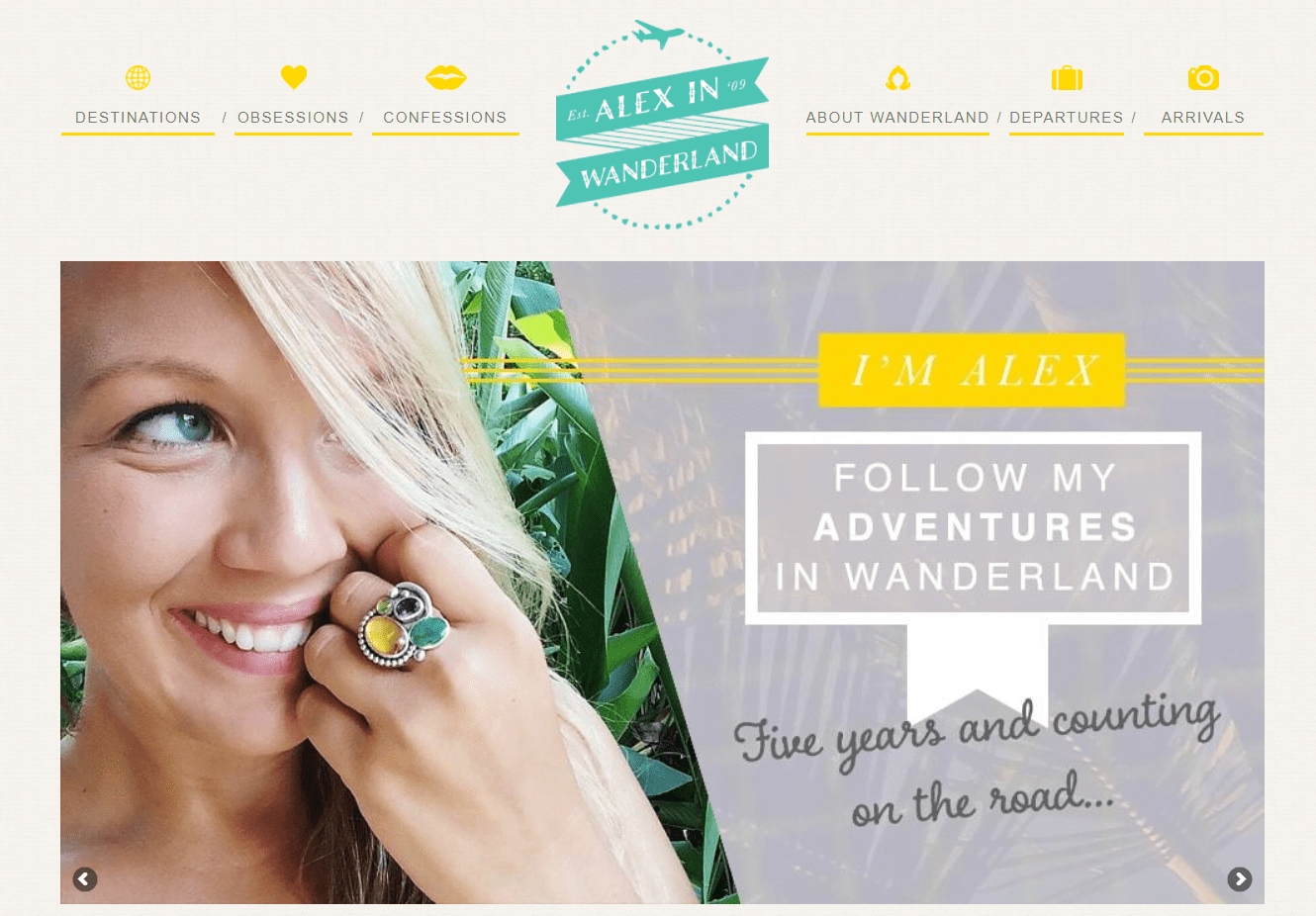Viewport: 1316px width, 916px height.
Task: Click the yellow lips icon
Action: coord(445,77)
